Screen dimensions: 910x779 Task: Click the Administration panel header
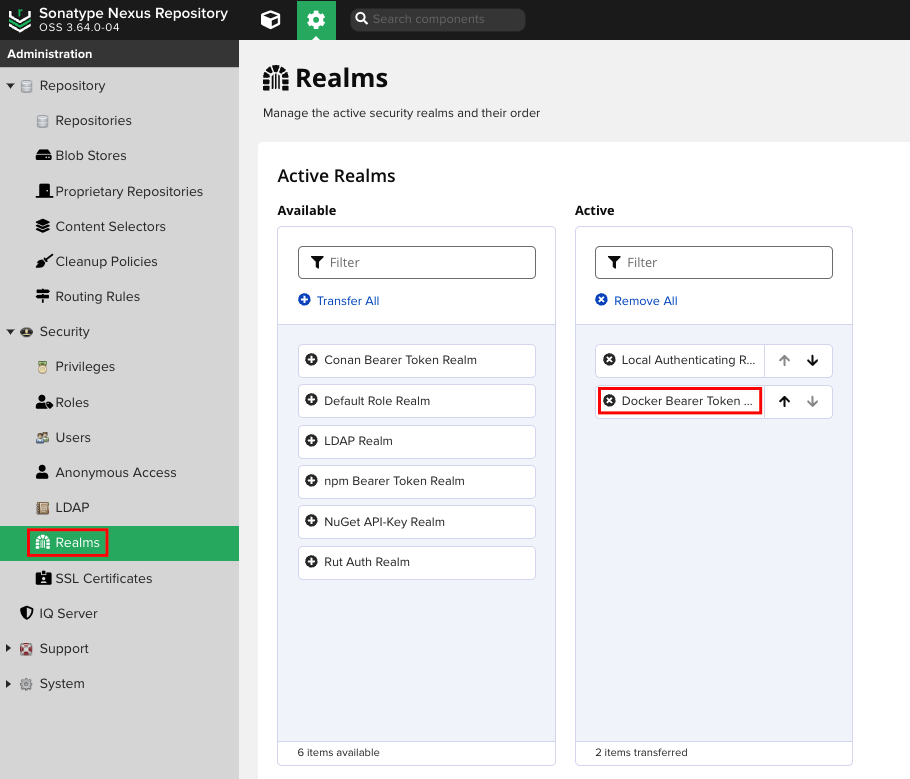point(120,53)
